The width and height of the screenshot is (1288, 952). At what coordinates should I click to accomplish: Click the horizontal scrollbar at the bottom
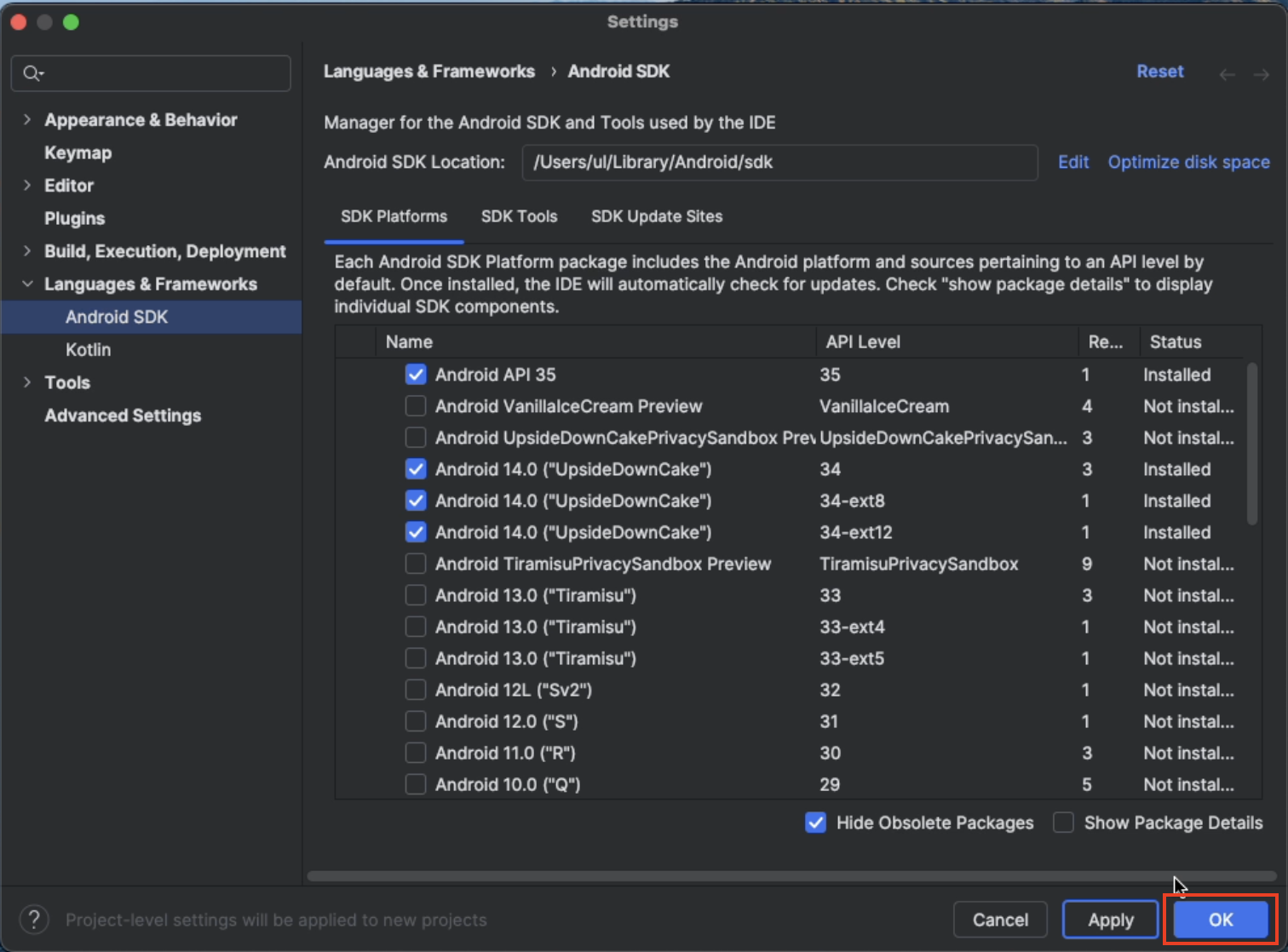(791, 875)
